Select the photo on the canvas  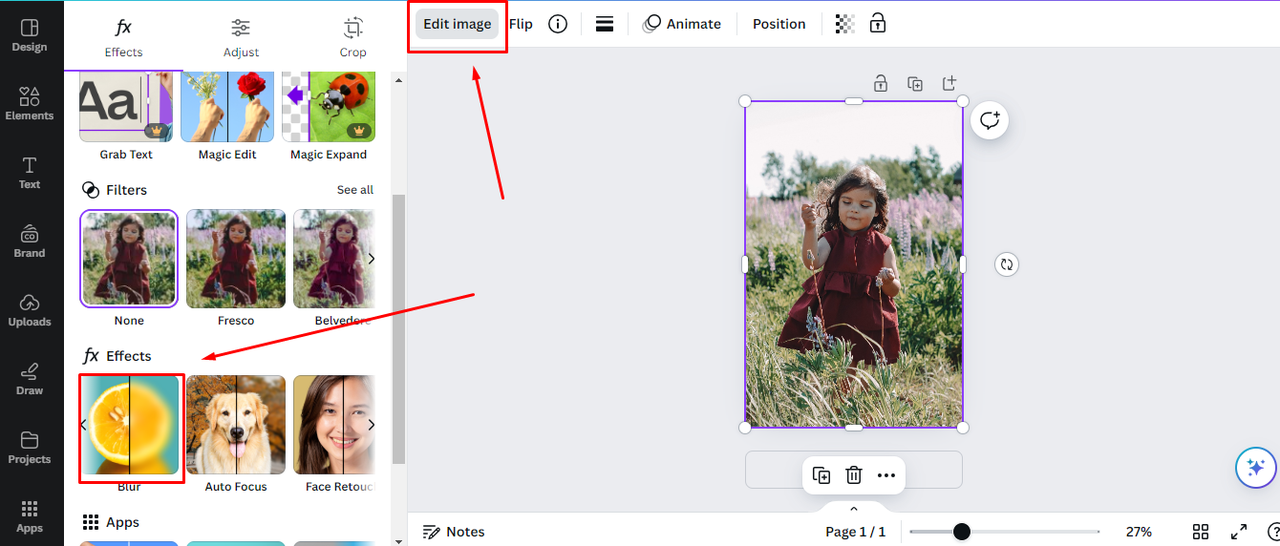[x=854, y=265]
